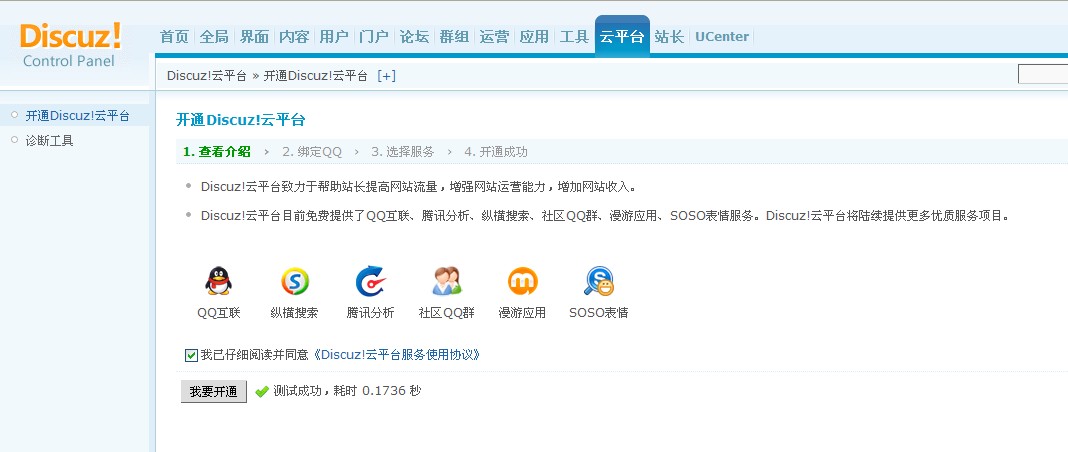1068x452 pixels.
Task: Click the 我要开通 button
Action: click(x=214, y=391)
